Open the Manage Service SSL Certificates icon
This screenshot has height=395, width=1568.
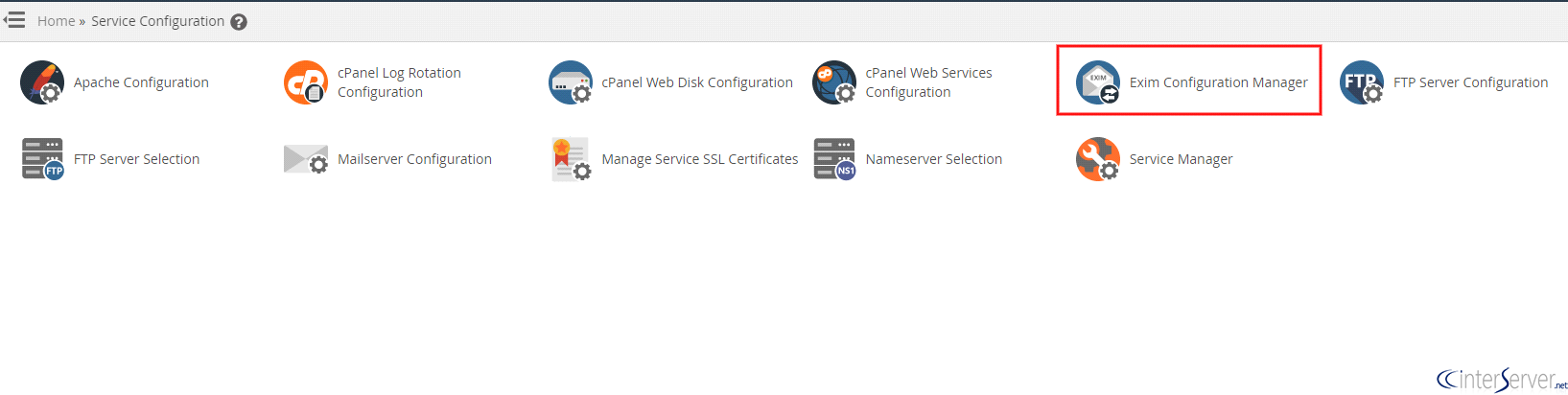click(x=571, y=159)
